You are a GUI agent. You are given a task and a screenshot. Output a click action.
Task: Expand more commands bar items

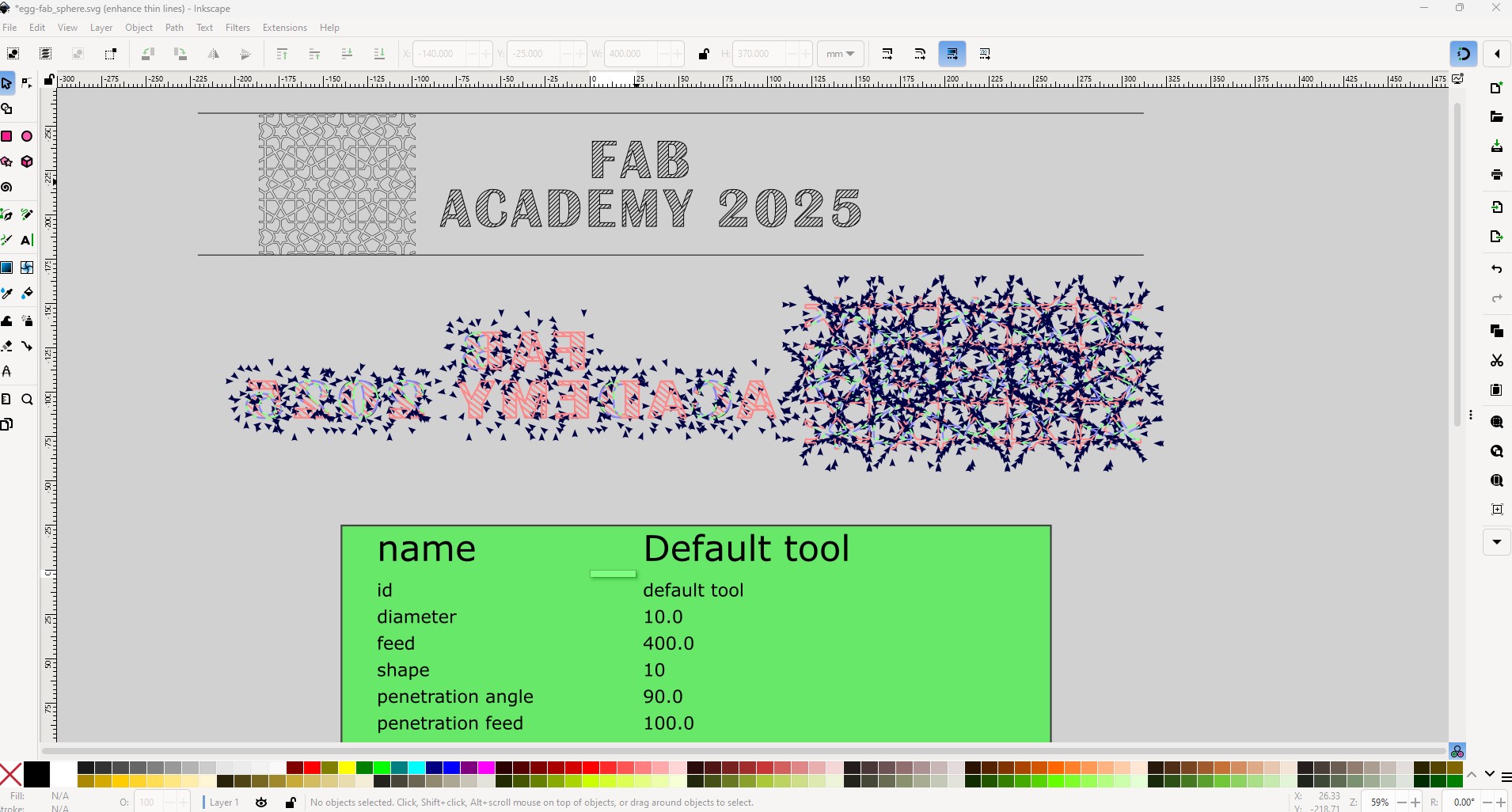tap(1497, 542)
